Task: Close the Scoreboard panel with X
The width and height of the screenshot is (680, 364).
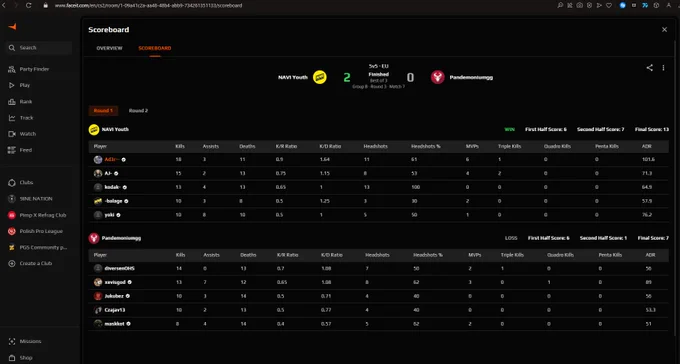Action: click(x=664, y=30)
